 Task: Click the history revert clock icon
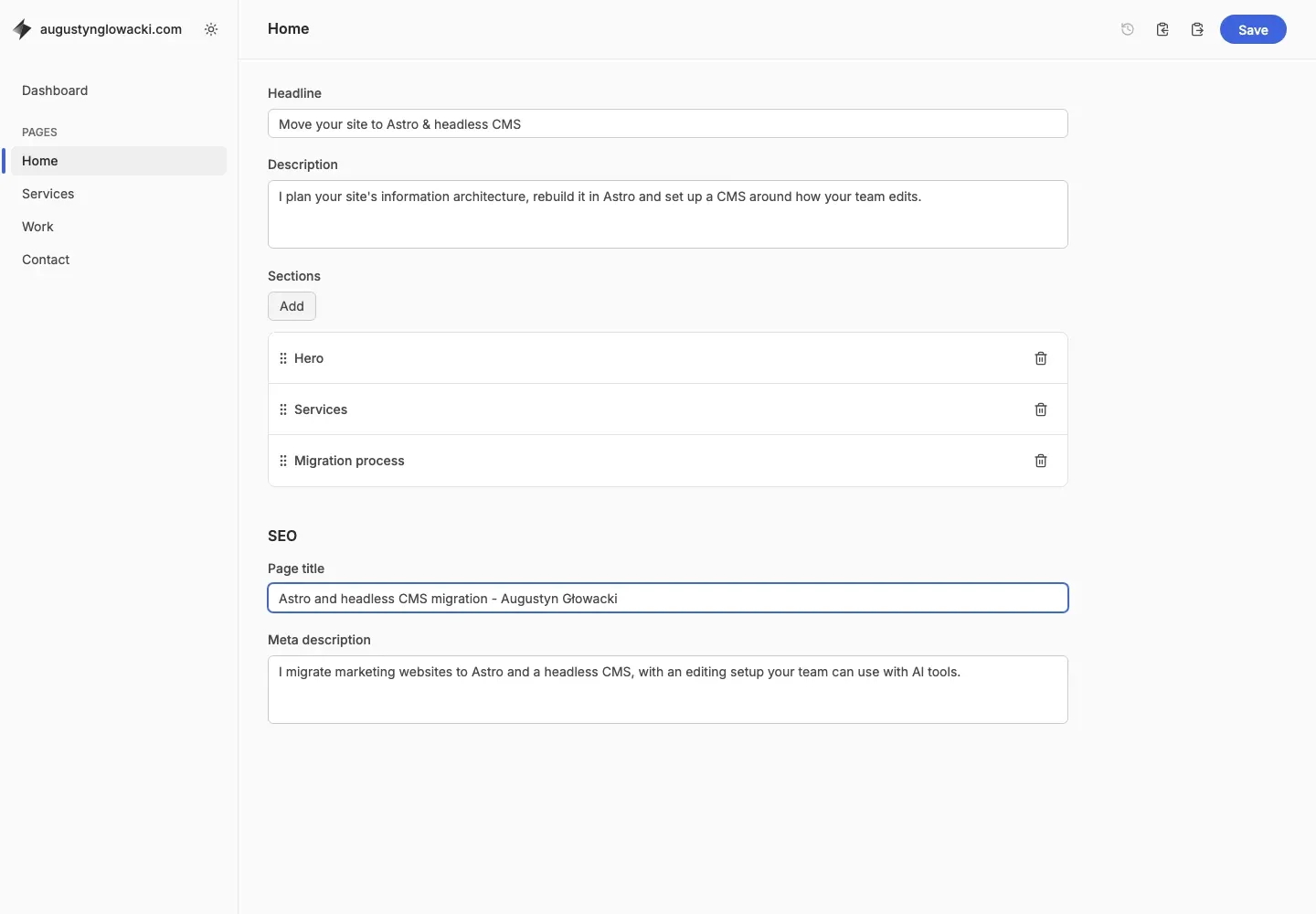point(1128,29)
